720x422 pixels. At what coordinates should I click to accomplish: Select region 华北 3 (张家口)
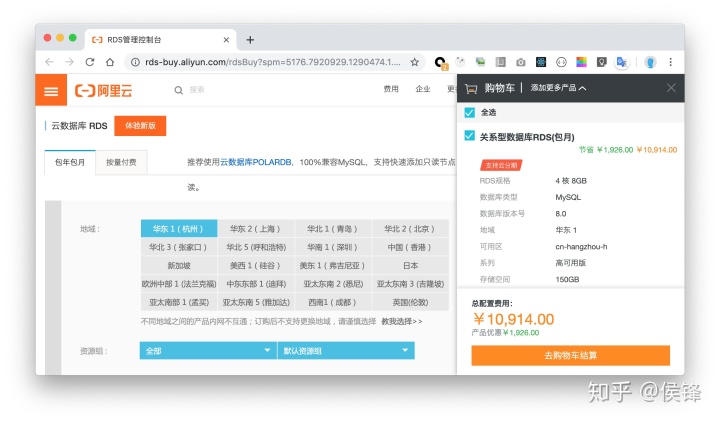179,247
